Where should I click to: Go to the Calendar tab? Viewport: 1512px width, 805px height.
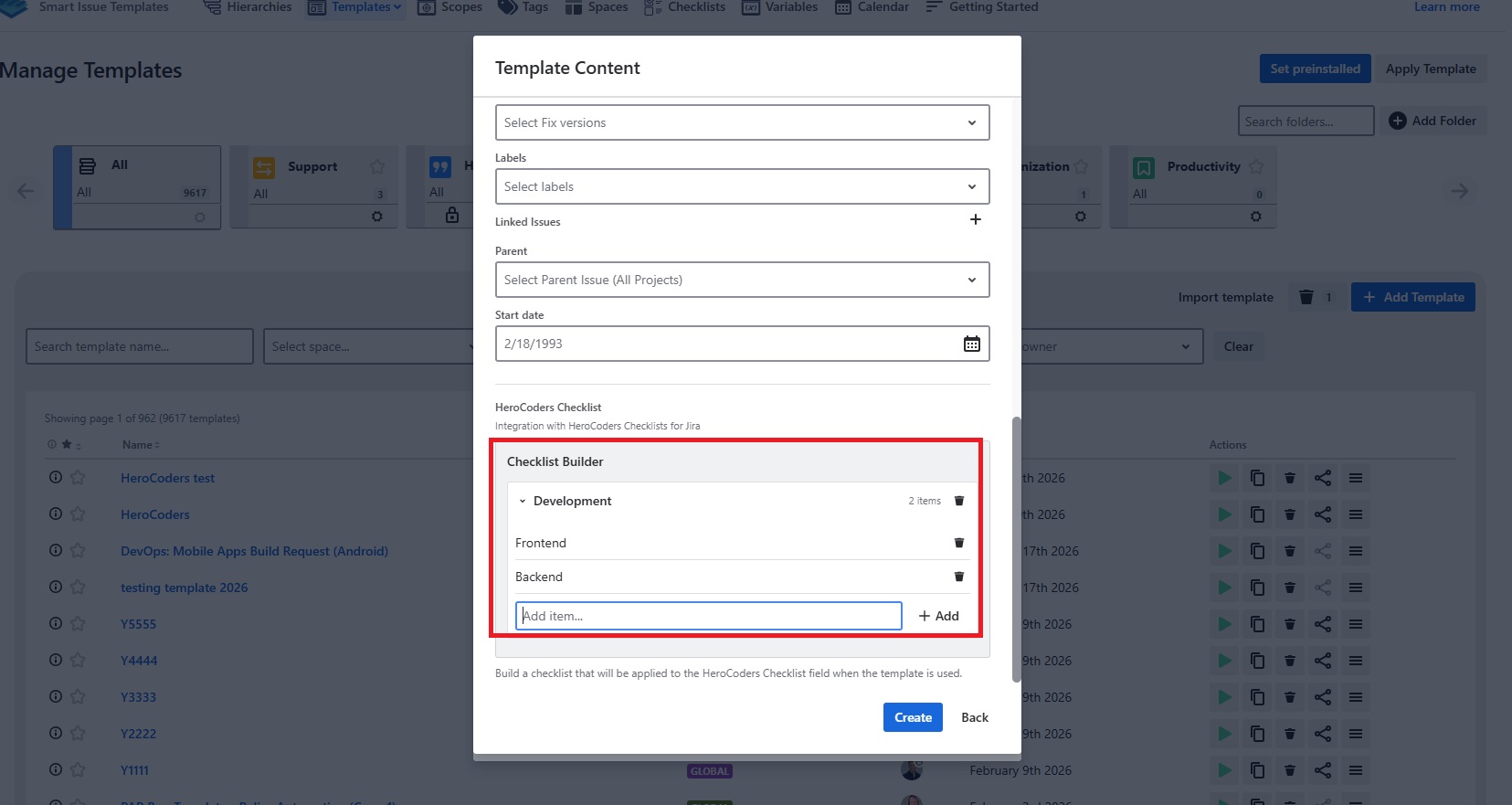click(872, 7)
